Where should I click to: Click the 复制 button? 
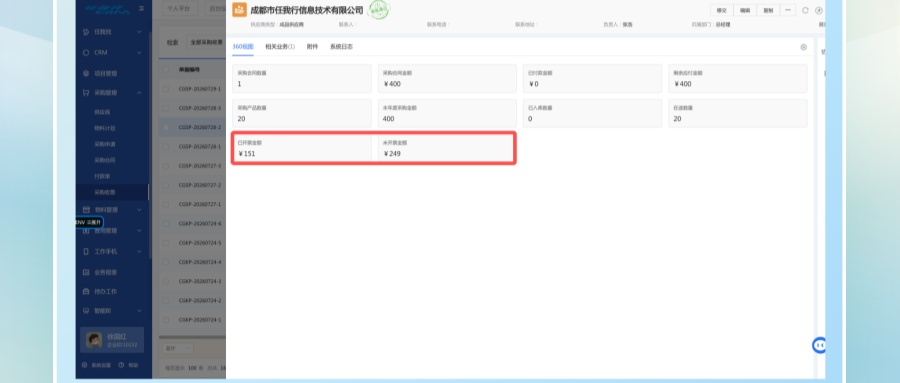click(x=769, y=10)
